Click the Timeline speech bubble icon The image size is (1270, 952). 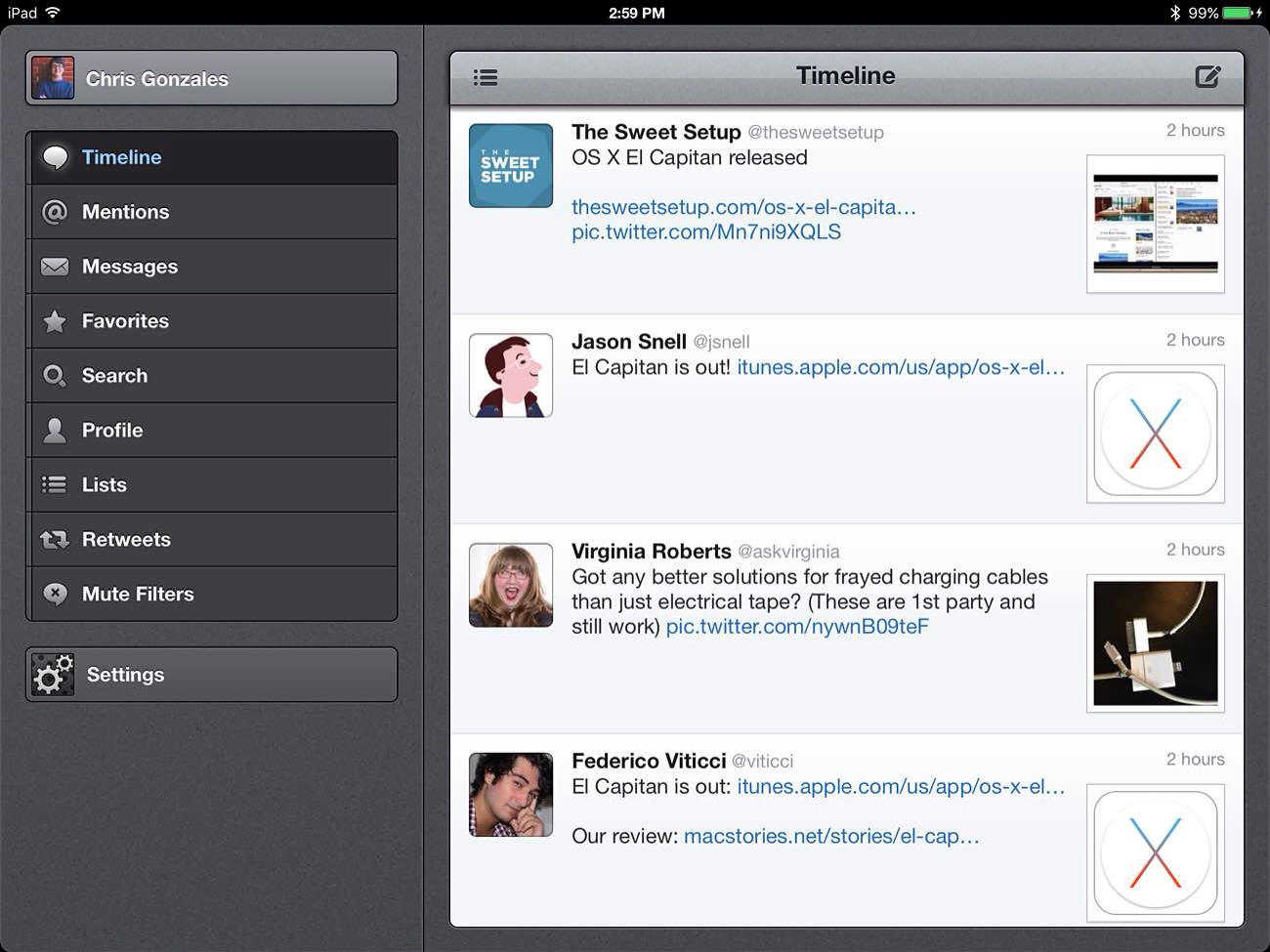pyautogui.click(x=56, y=157)
